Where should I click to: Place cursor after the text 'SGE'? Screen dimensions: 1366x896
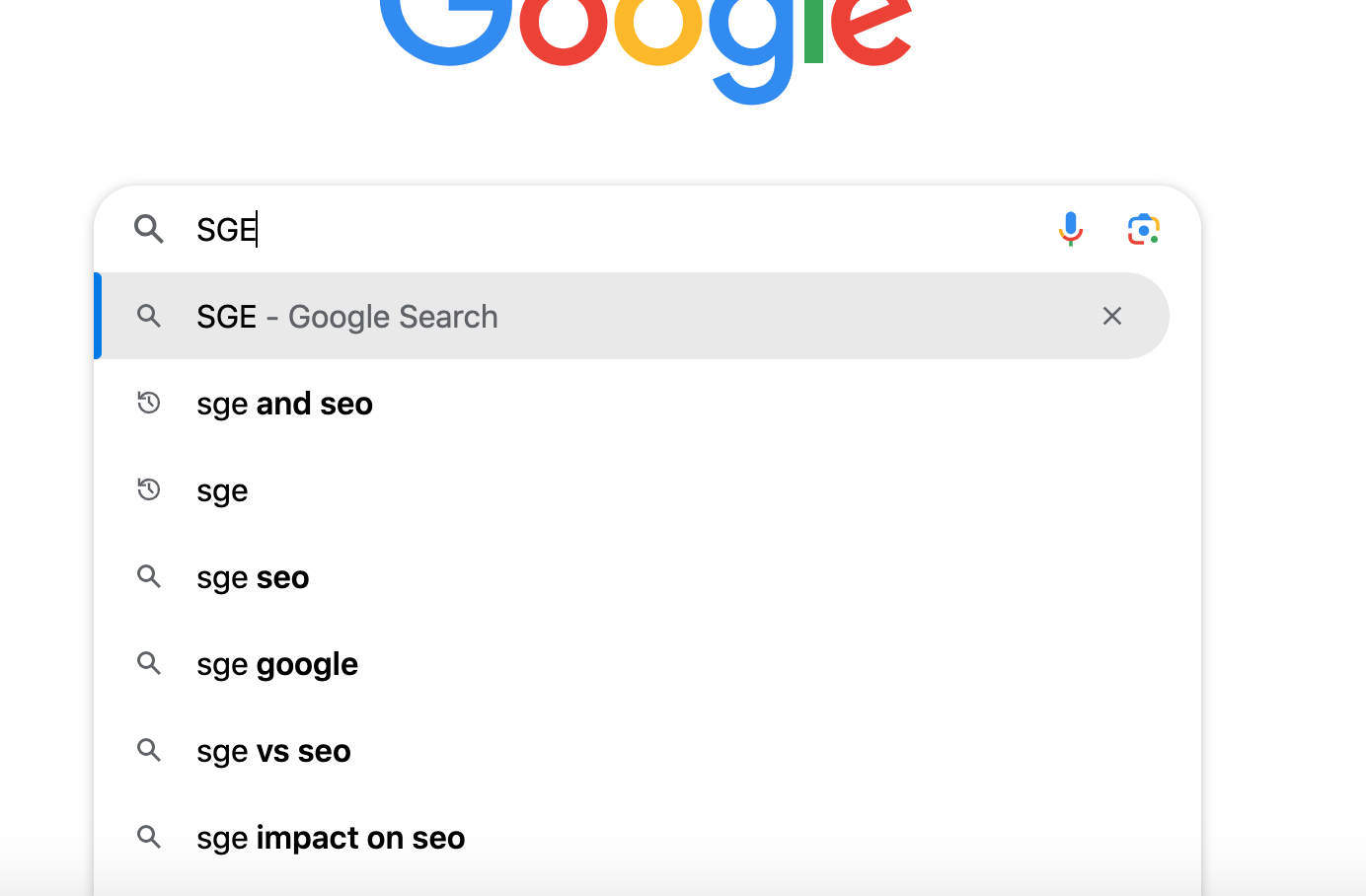(257, 228)
